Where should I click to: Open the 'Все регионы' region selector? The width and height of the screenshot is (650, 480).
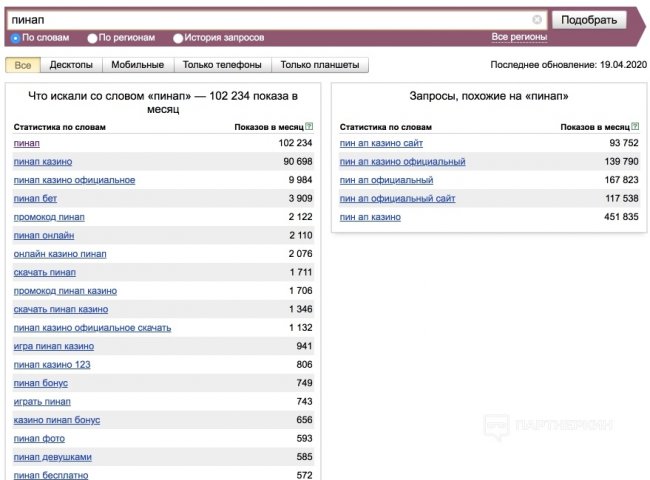pos(519,37)
